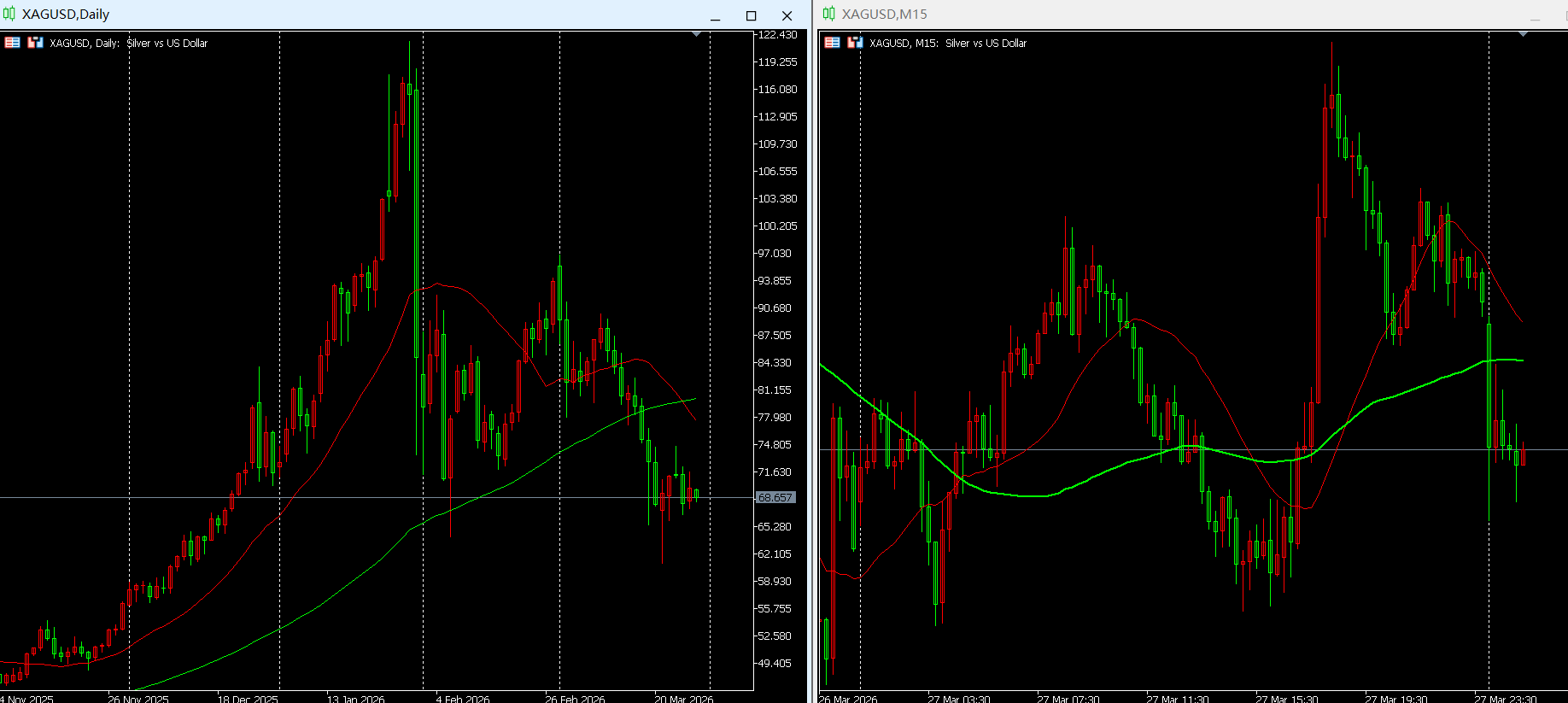Click the 68.657 current price label
1568x703 pixels.
(775, 497)
